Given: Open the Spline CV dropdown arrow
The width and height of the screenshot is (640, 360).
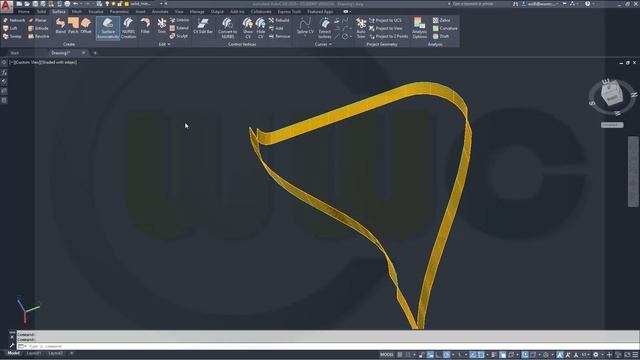Looking at the screenshot, I should coord(305,36).
